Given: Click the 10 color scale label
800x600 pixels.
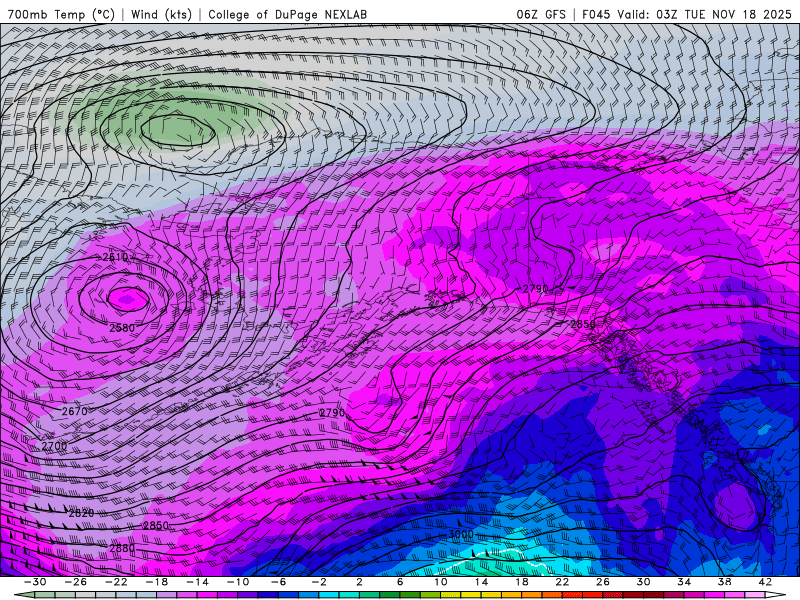Looking at the screenshot, I should 441,582.
